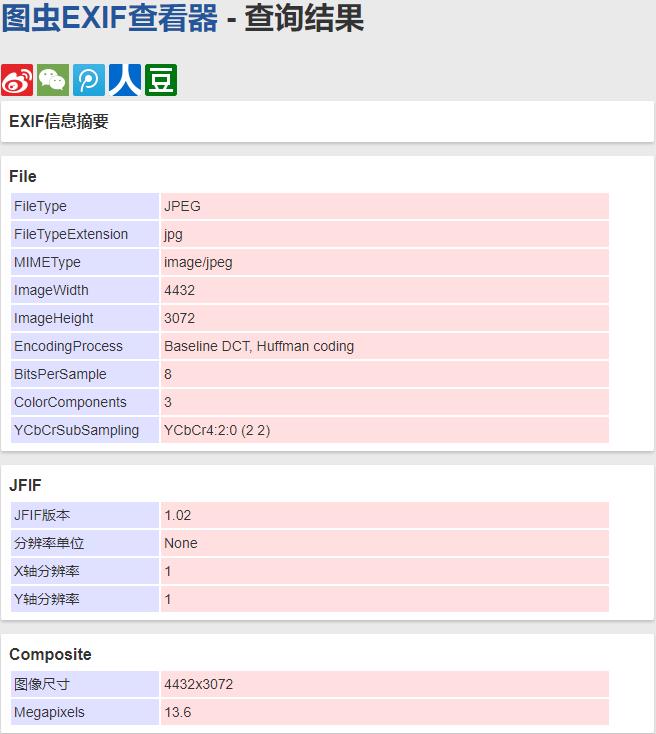
Task: Select the ColorComponents value 3
Action: click(384, 402)
